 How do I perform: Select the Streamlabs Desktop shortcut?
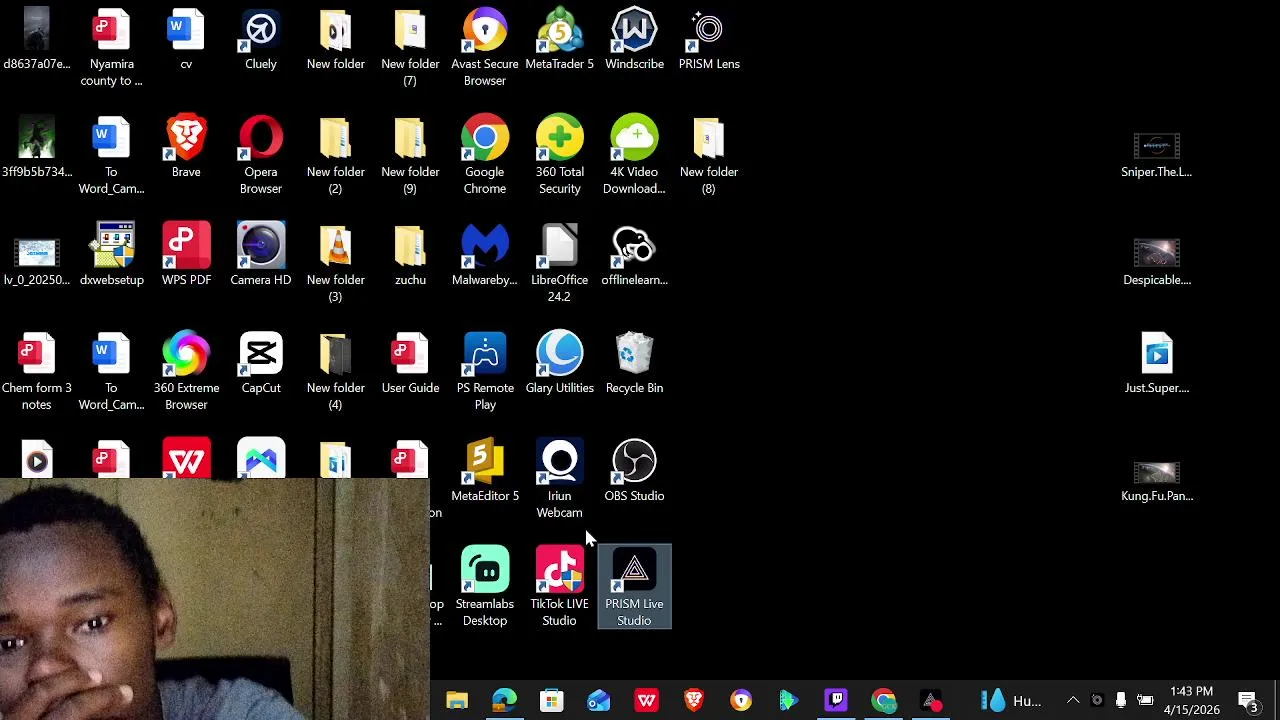coord(485,588)
